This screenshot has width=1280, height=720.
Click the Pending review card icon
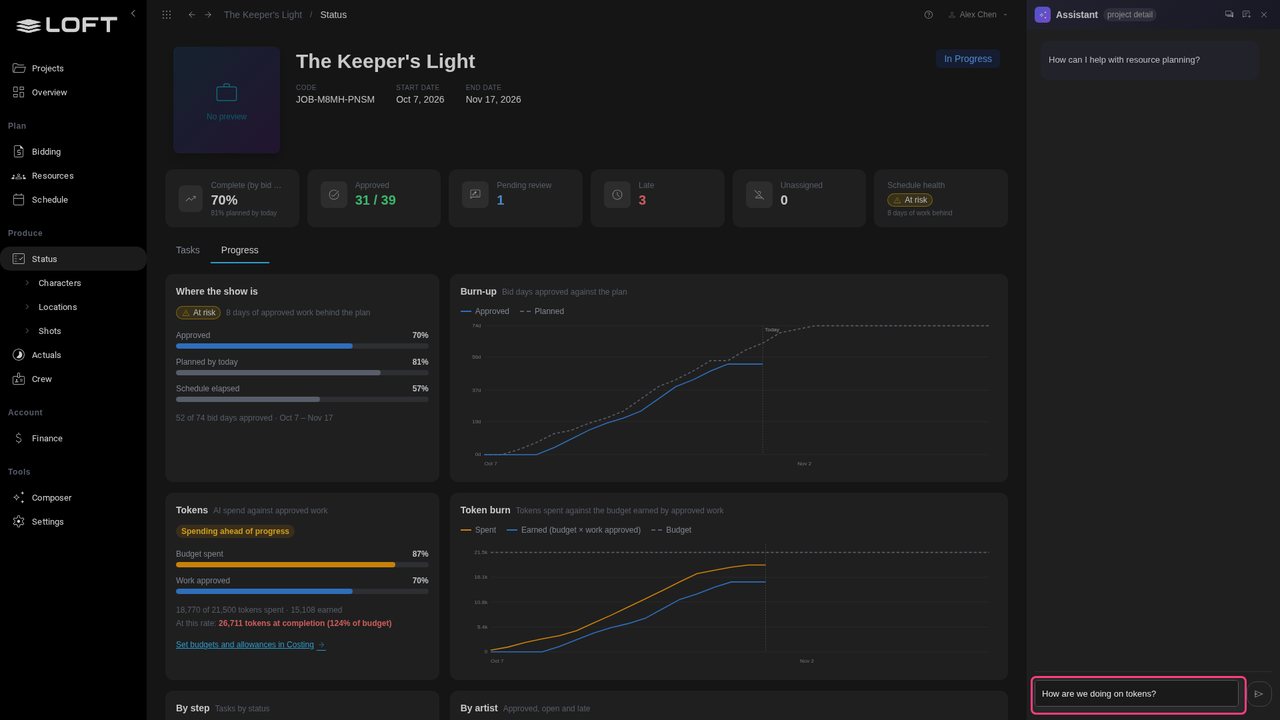475,195
